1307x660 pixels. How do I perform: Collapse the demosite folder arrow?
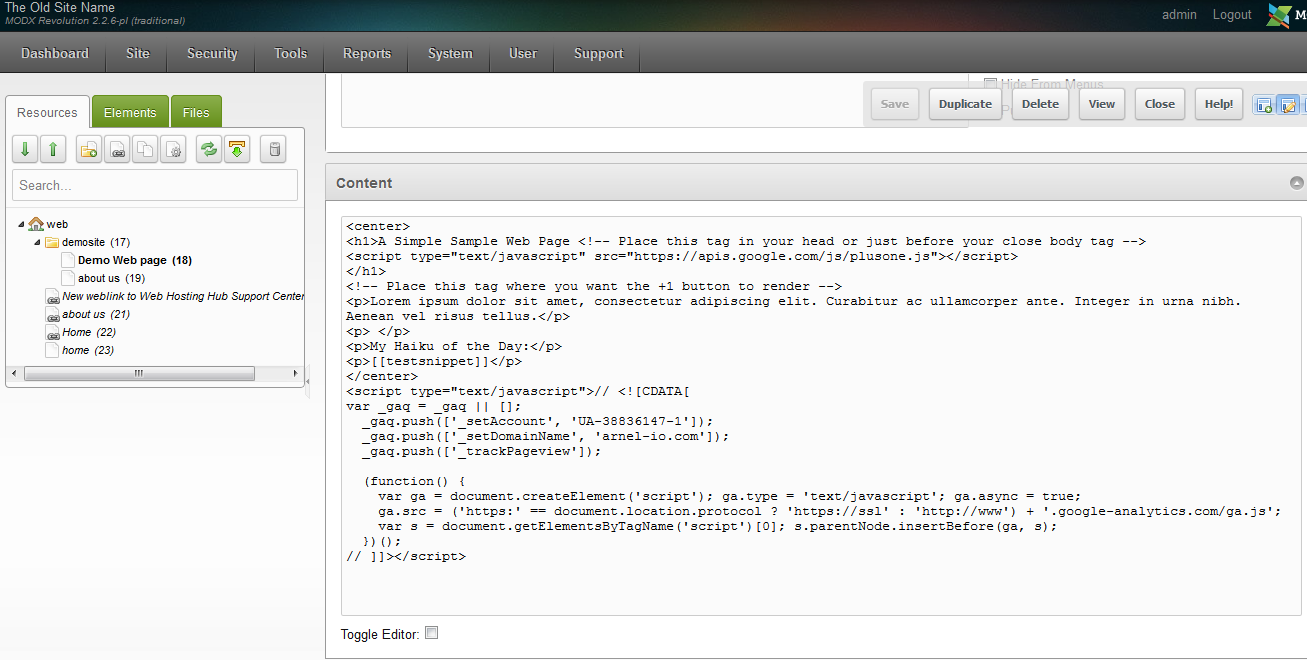coord(38,242)
